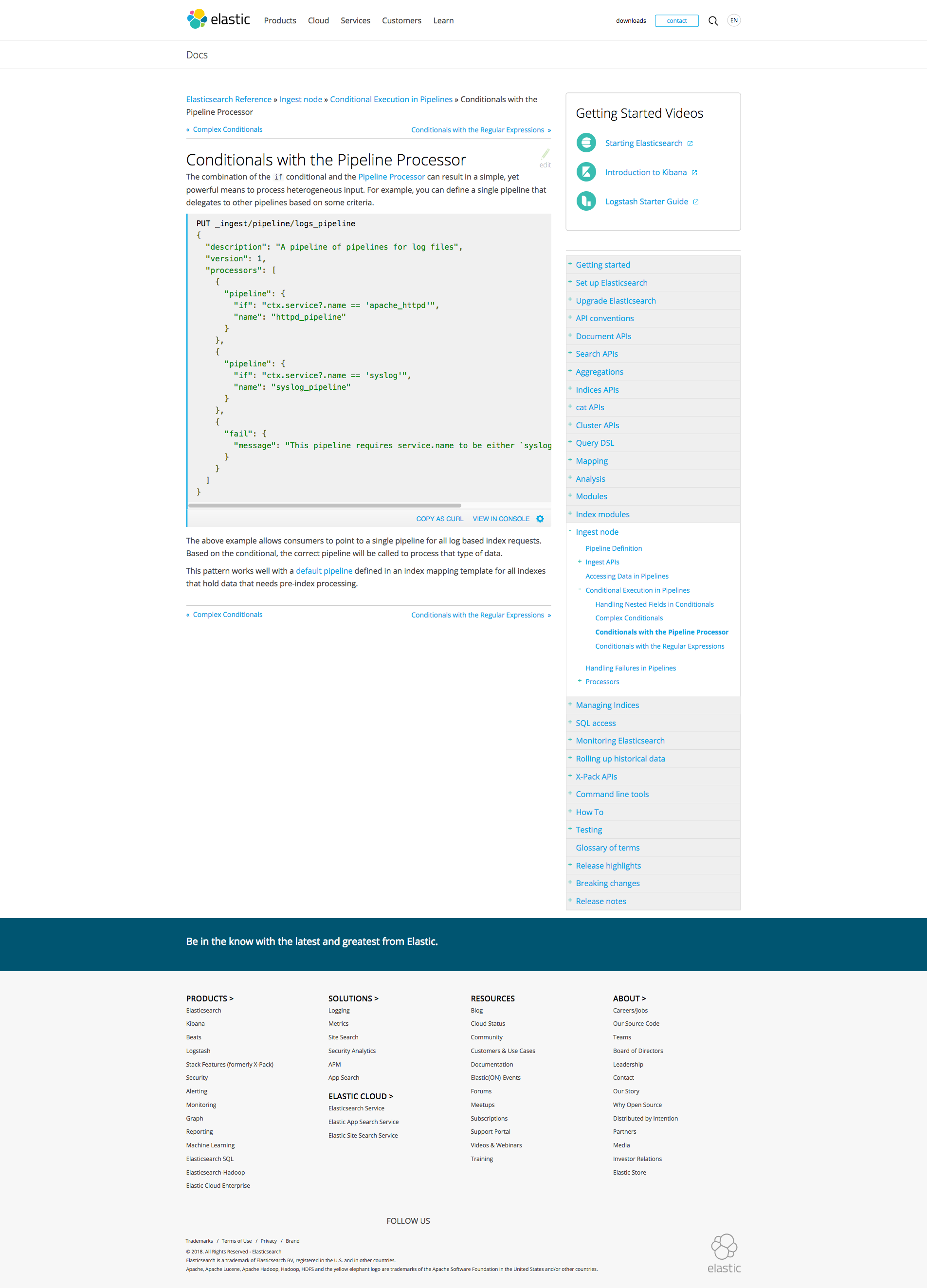This screenshot has width=927, height=1288.
Task: Click the contact button
Action: point(676,21)
